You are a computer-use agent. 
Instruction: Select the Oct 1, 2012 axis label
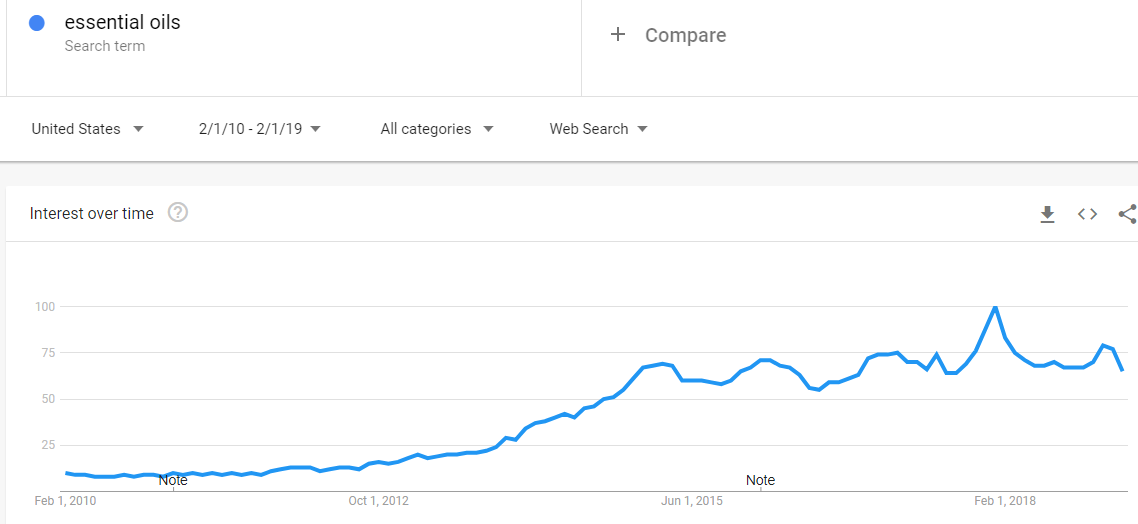tap(379, 501)
